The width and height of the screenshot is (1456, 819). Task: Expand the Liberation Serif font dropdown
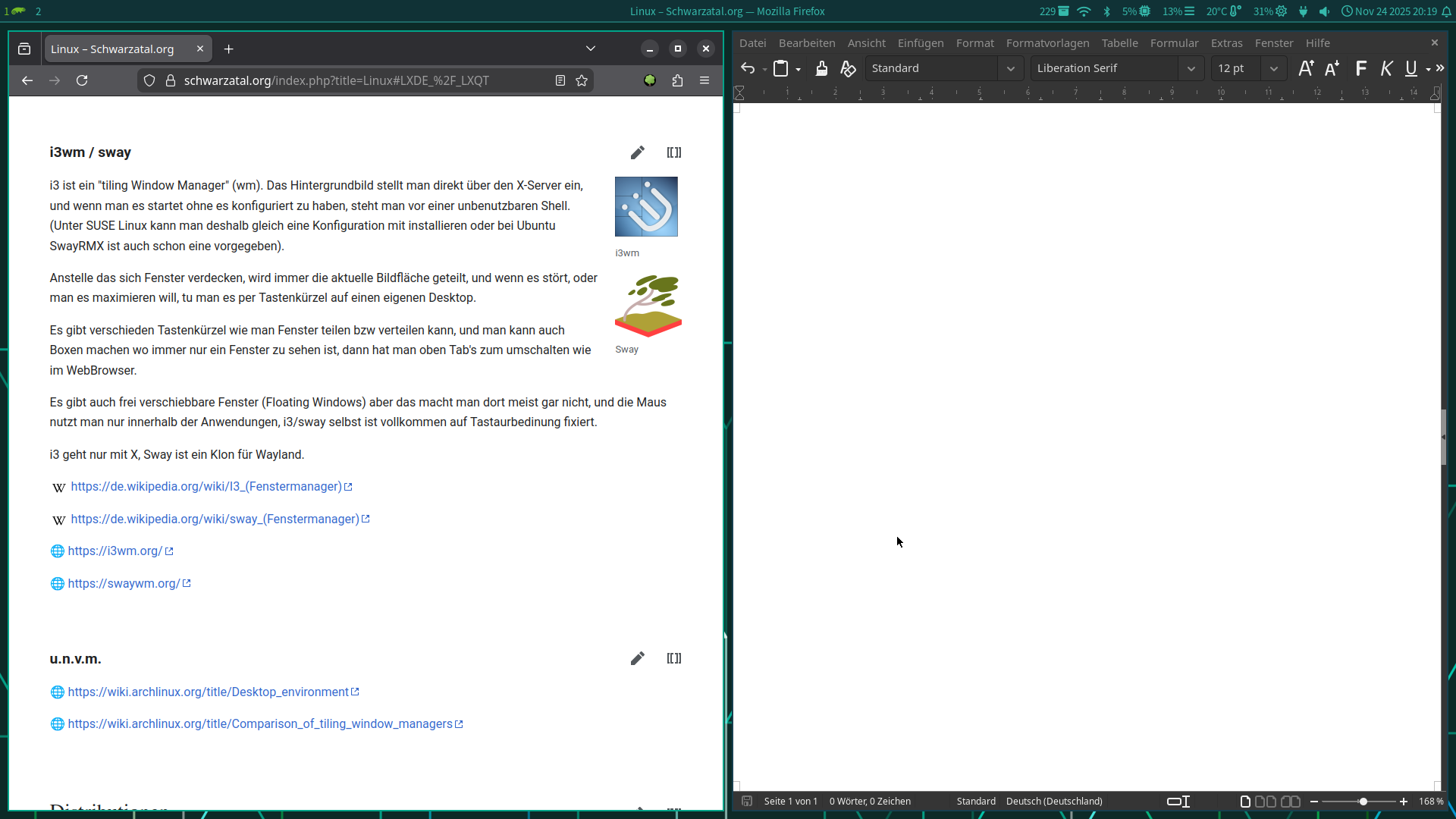point(1191,69)
